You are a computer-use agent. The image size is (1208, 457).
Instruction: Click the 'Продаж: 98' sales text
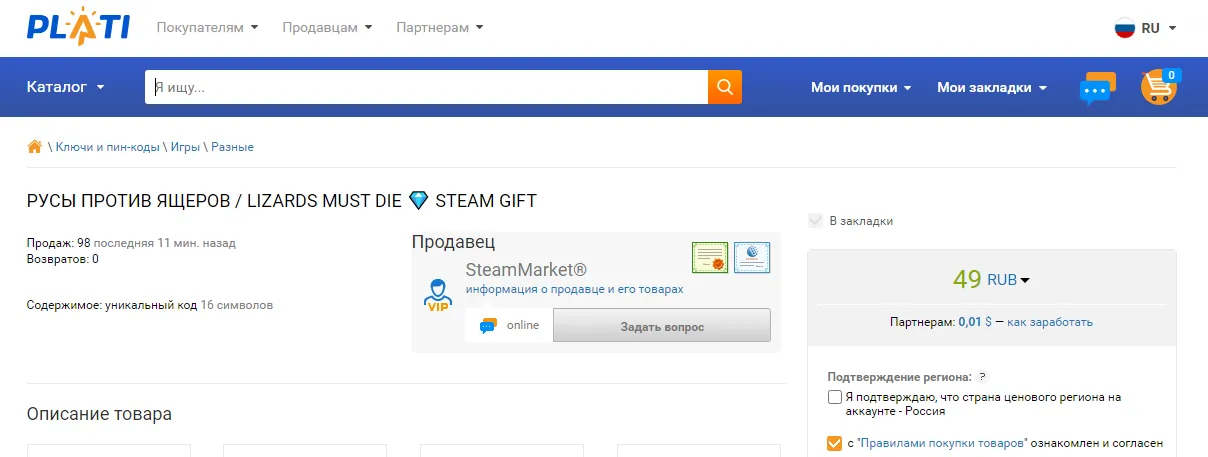click(x=59, y=243)
